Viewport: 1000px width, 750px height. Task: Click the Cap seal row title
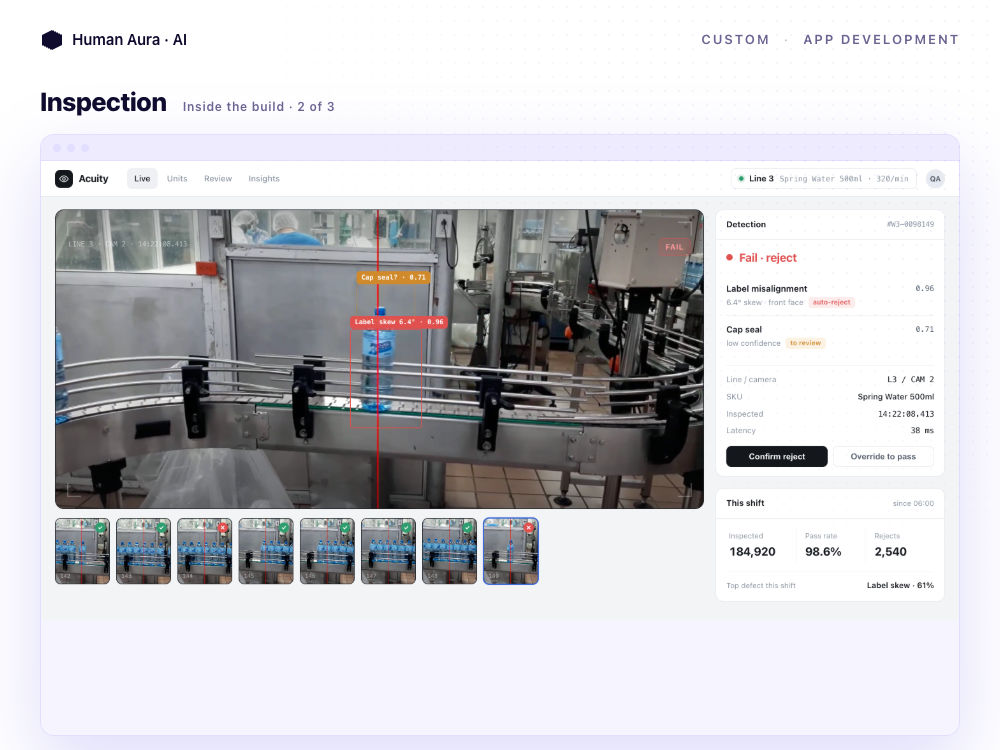pyautogui.click(x=744, y=330)
